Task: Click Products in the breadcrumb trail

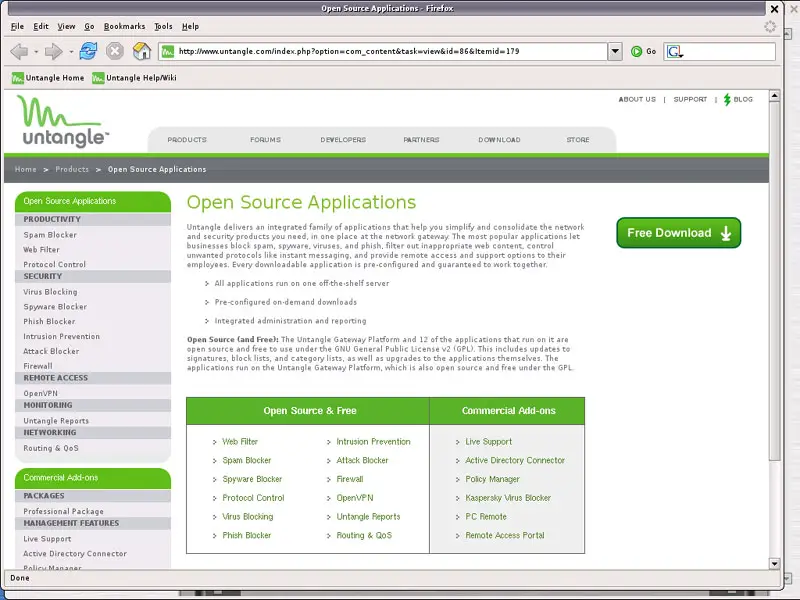Action: point(72,169)
